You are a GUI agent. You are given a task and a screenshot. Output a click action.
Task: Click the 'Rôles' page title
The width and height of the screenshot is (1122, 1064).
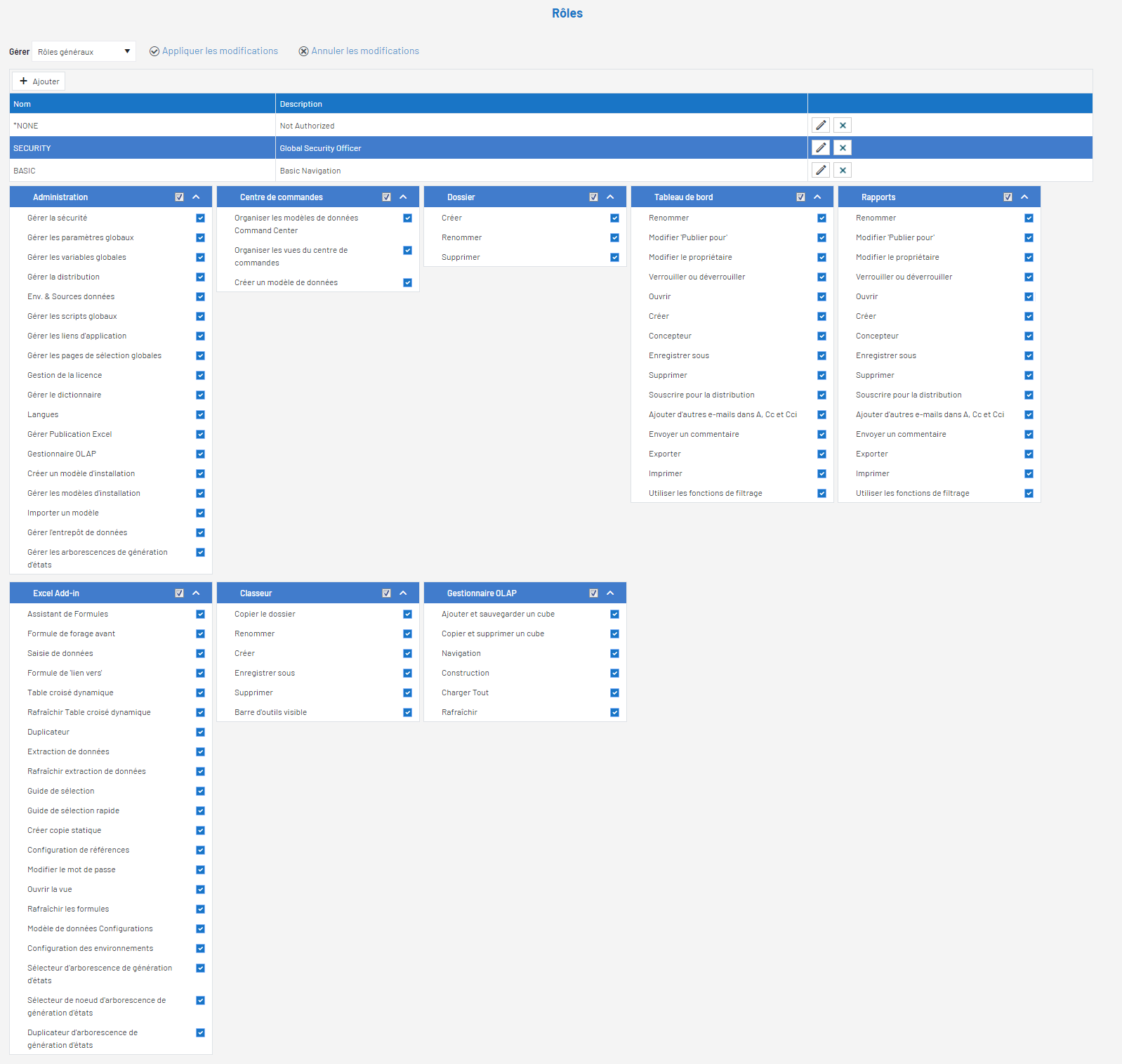point(567,13)
